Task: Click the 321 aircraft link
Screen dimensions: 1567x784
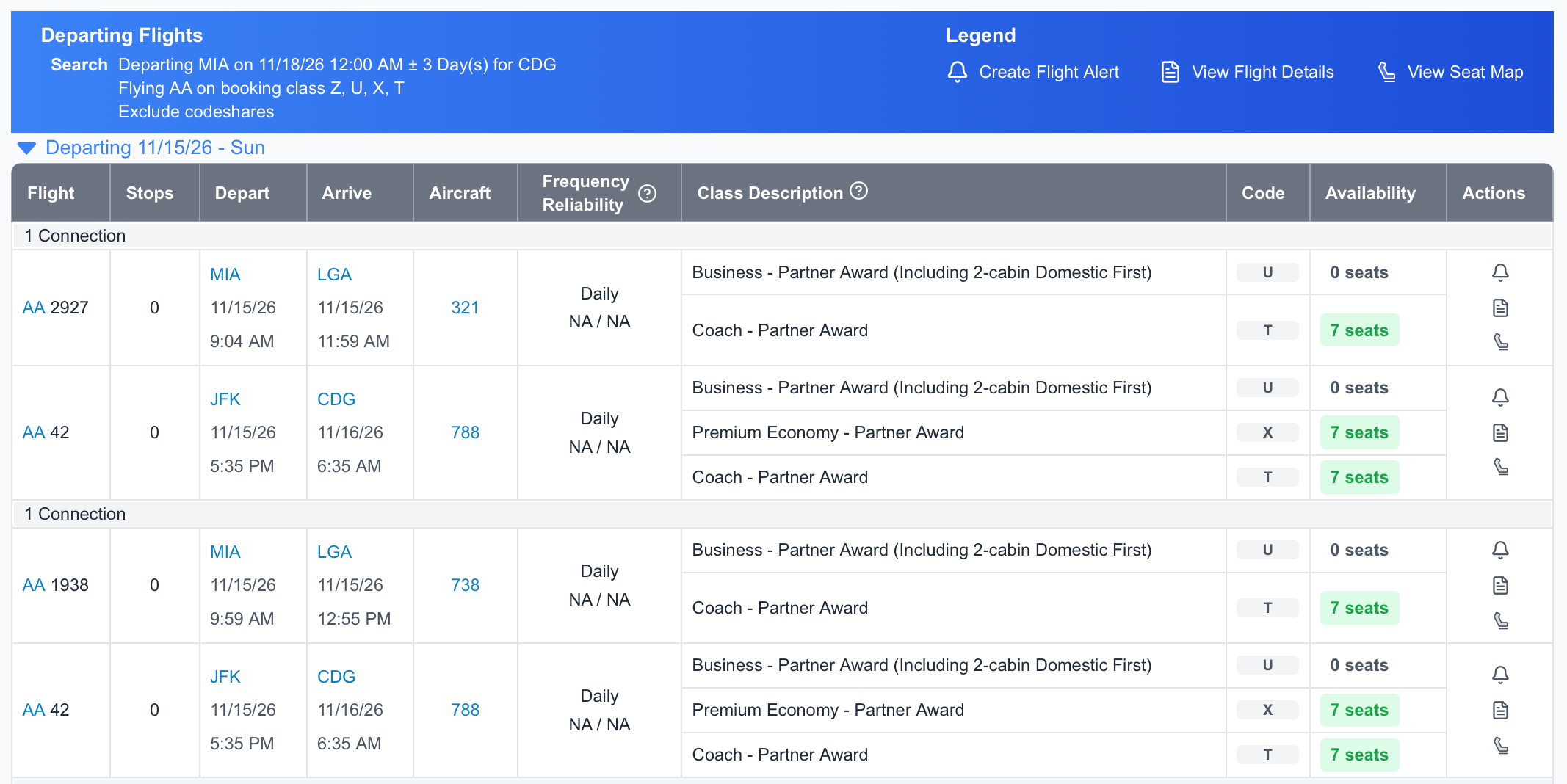Action: [x=465, y=308]
